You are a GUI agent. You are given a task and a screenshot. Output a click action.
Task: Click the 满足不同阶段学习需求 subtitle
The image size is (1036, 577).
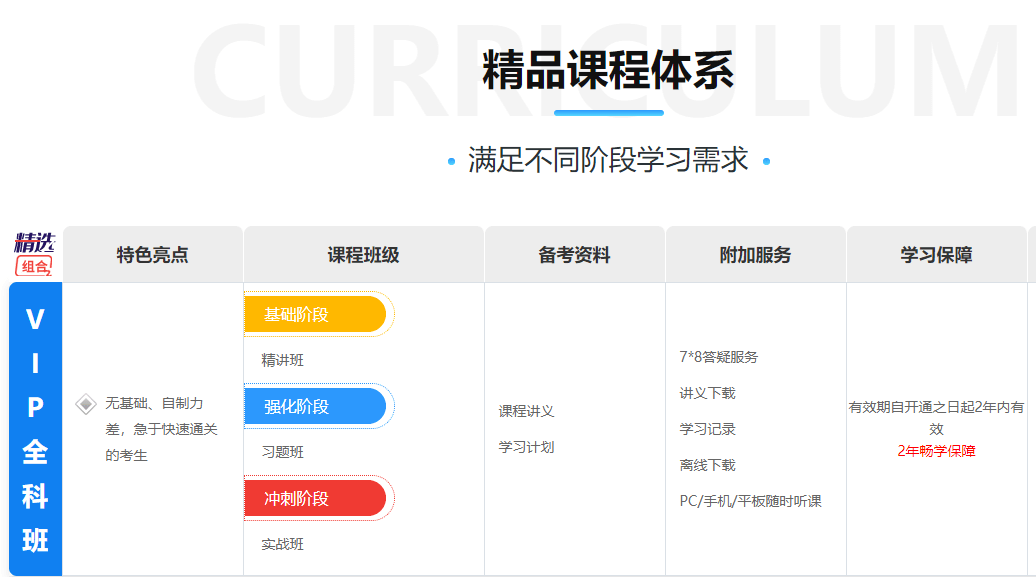coord(609,160)
